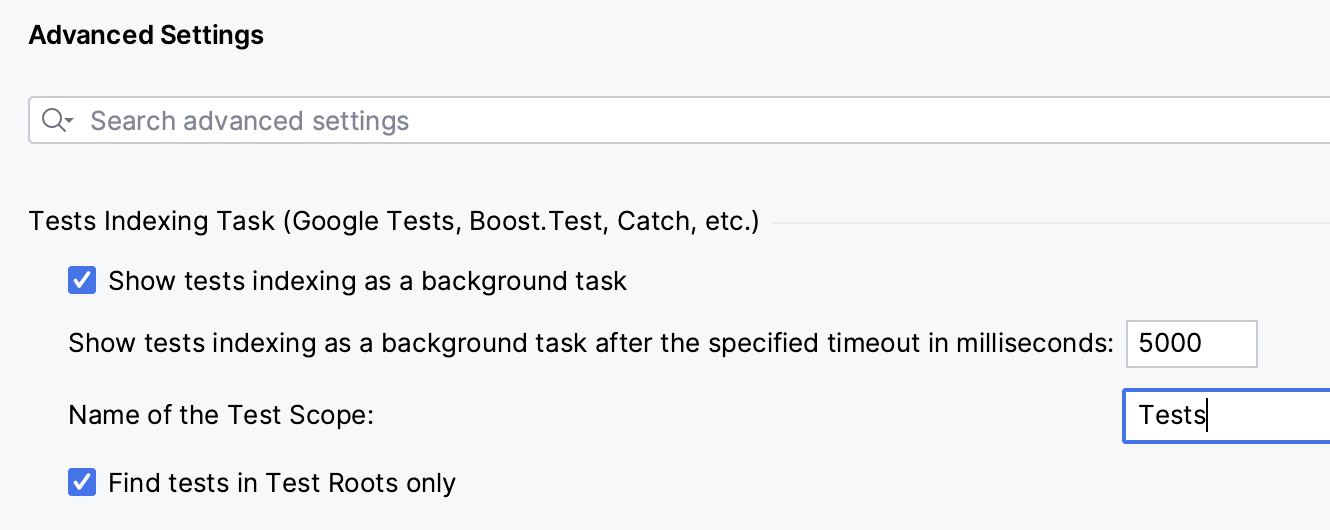
Task: Place cursor after the word Tests in scope field
Action: coord(1208,414)
